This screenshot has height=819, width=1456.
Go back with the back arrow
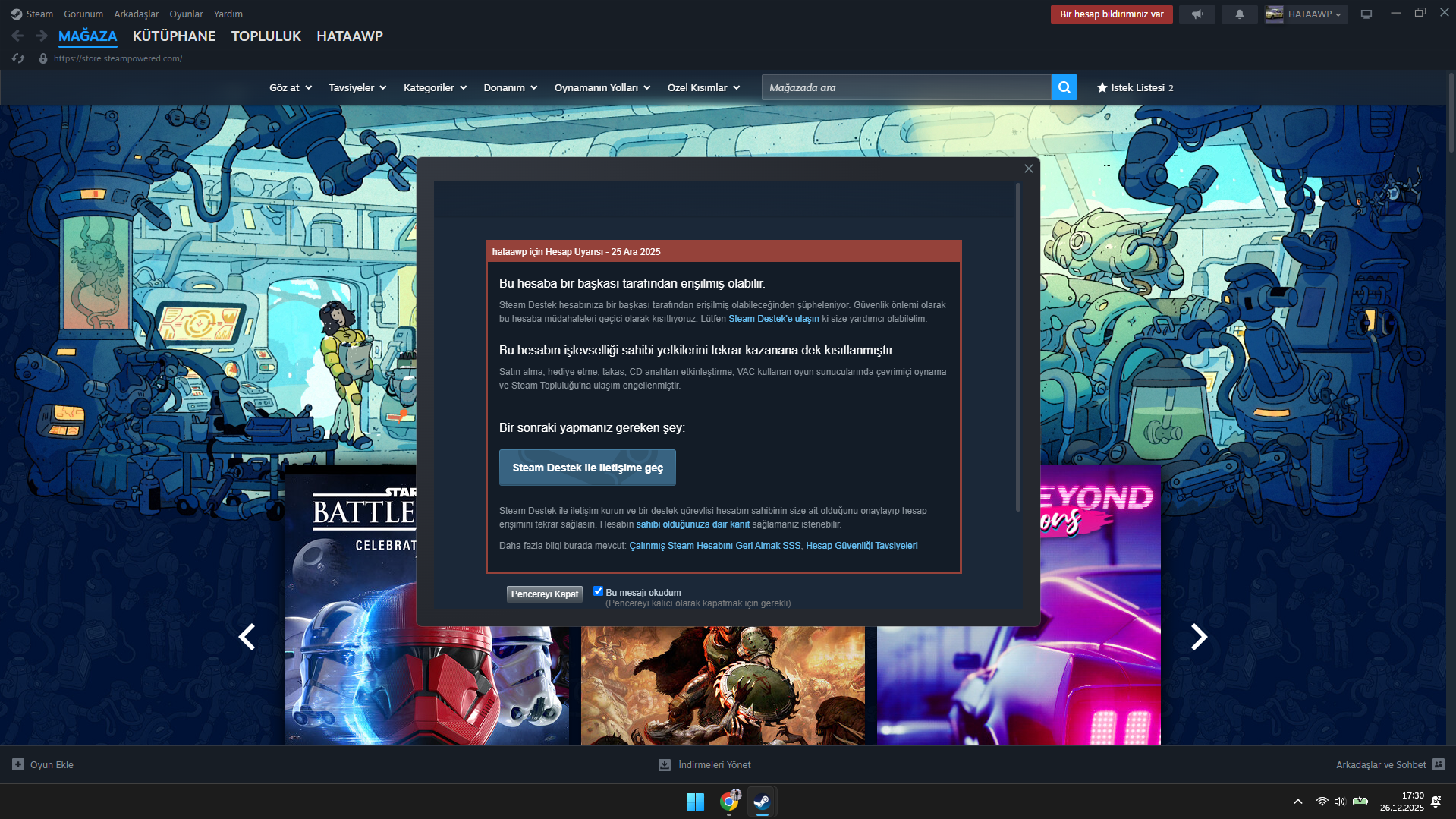[x=17, y=36]
